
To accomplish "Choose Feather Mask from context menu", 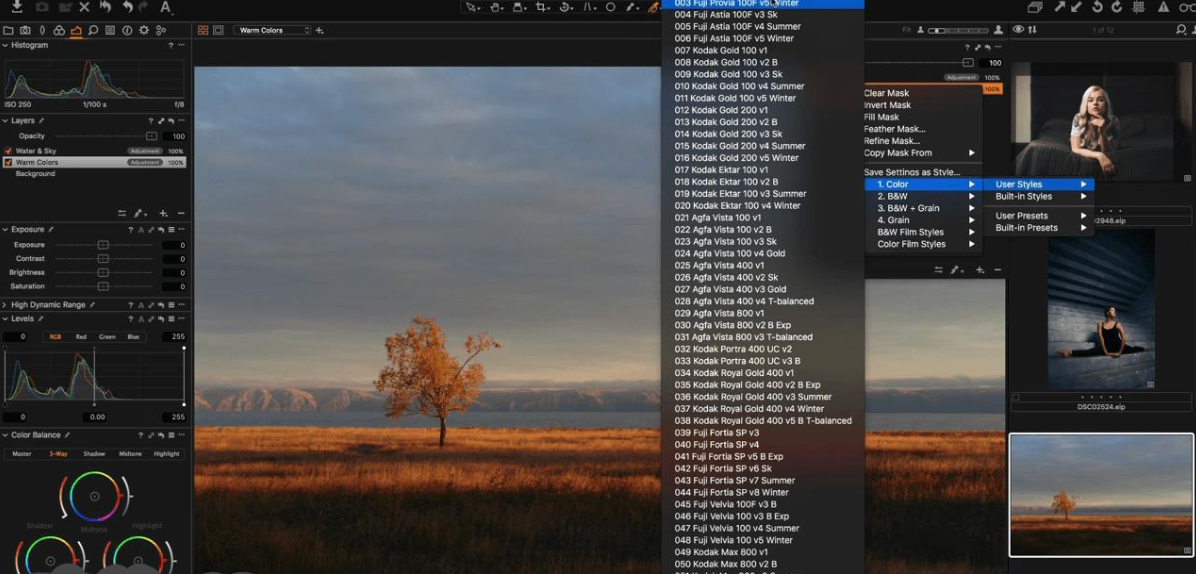I will pos(894,129).
